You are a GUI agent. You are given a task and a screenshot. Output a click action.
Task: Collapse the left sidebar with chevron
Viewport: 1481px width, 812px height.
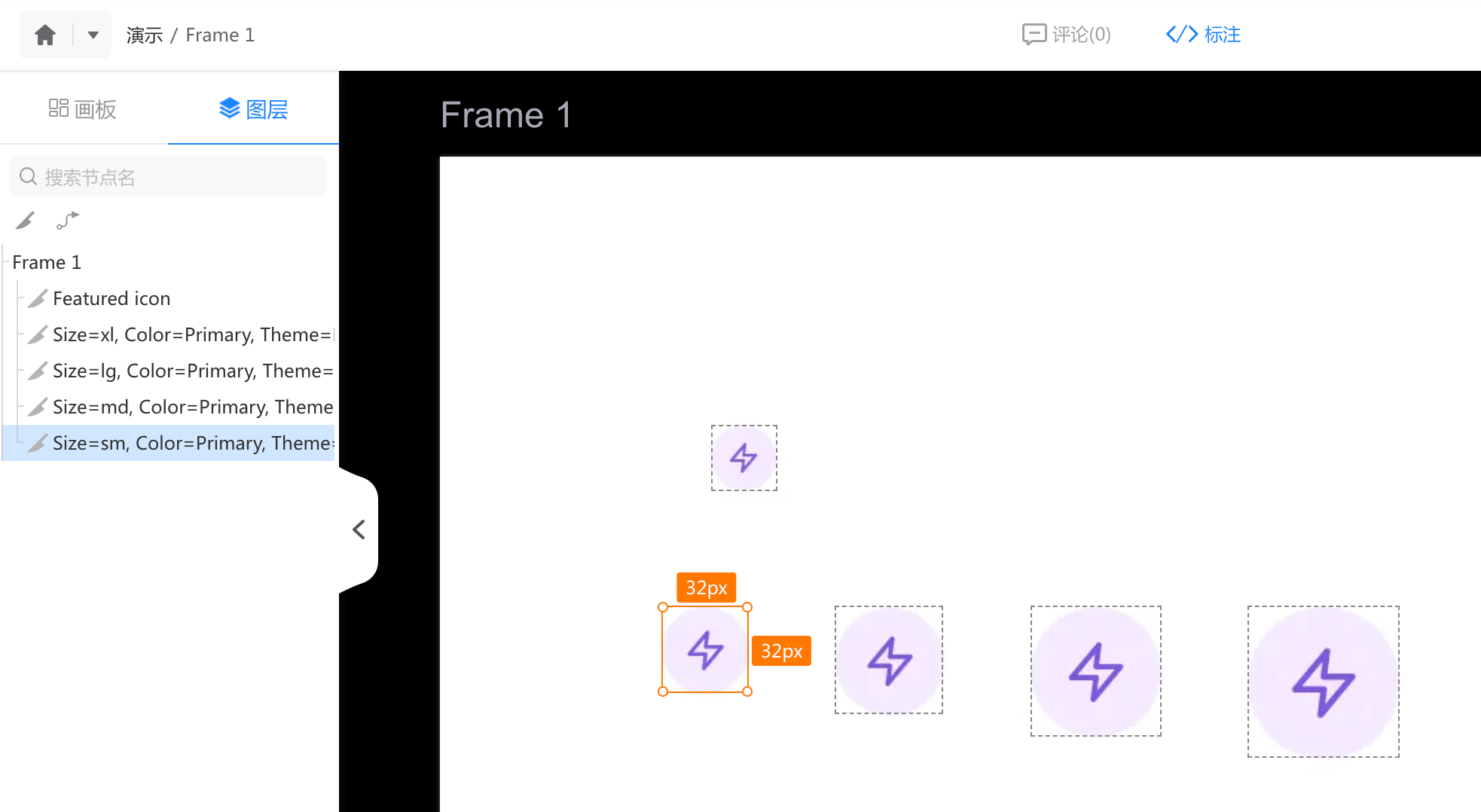pyautogui.click(x=359, y=530)
